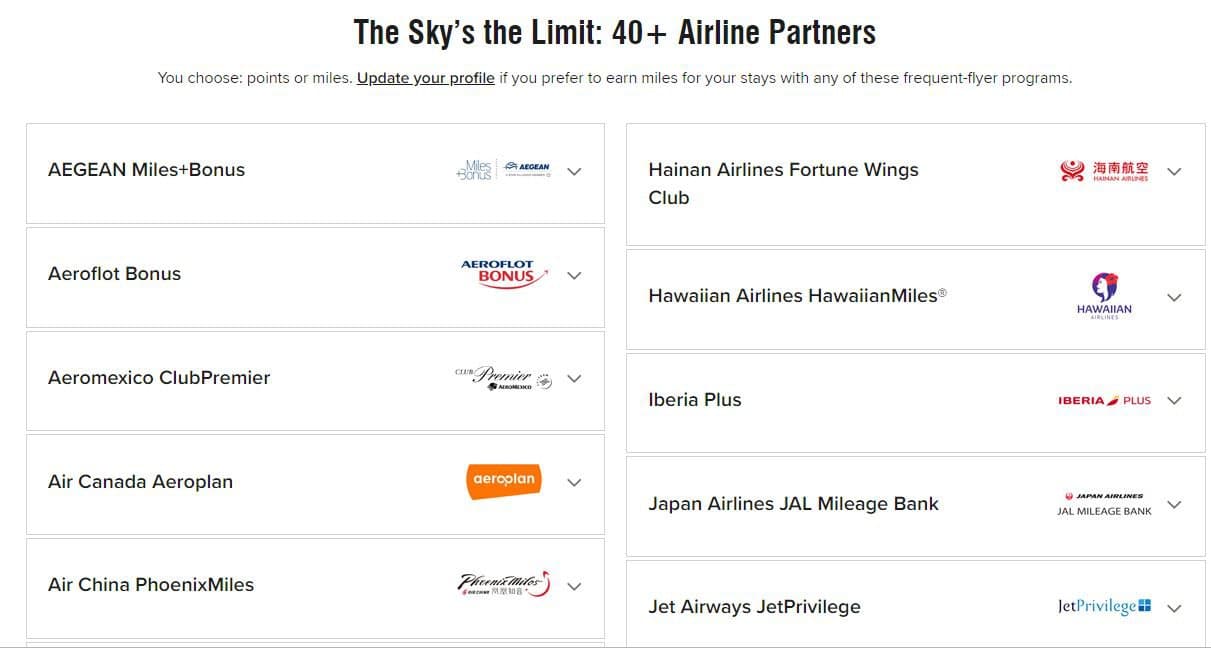Click the JAL Mileage Bank logo
1211x653 pixels.
click(1104, 504)
